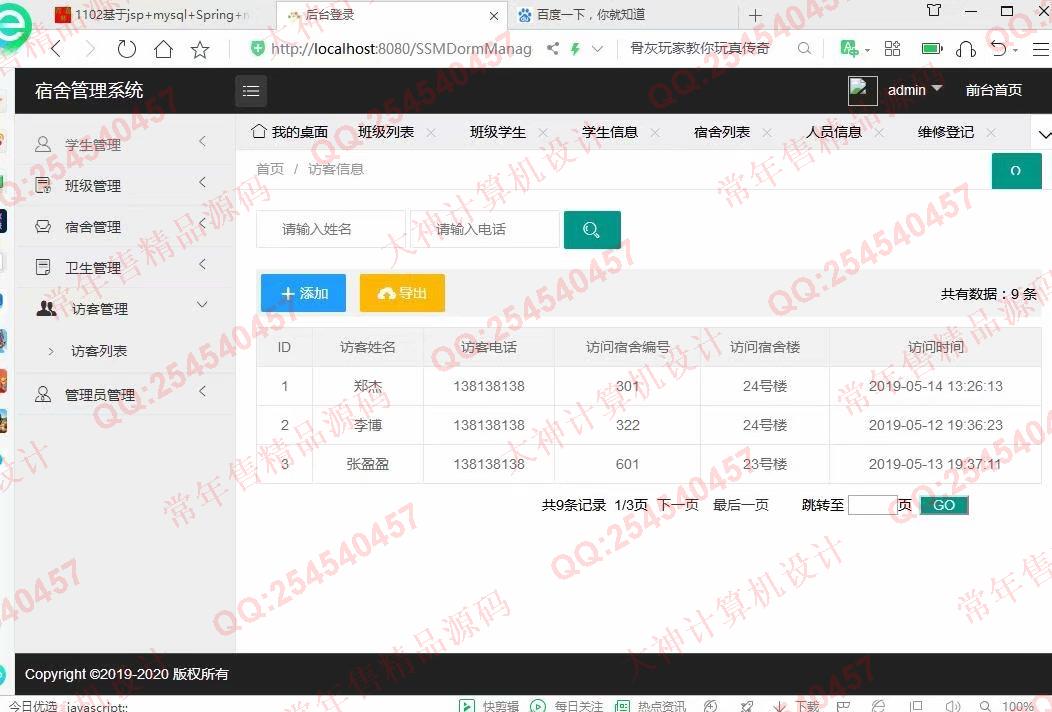
Task: Open address bar dropdown arrow
Action: [x=597, y=48]
